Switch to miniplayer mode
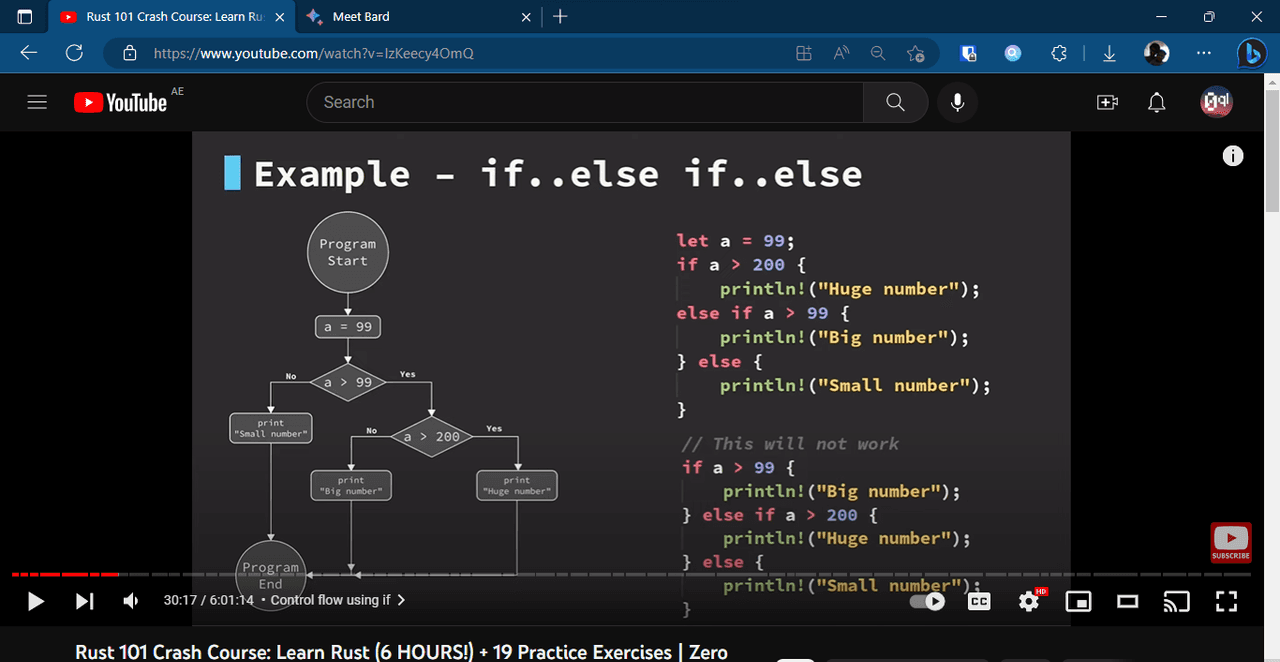Screen dimensions: 1280x662 coord(1078,601)
